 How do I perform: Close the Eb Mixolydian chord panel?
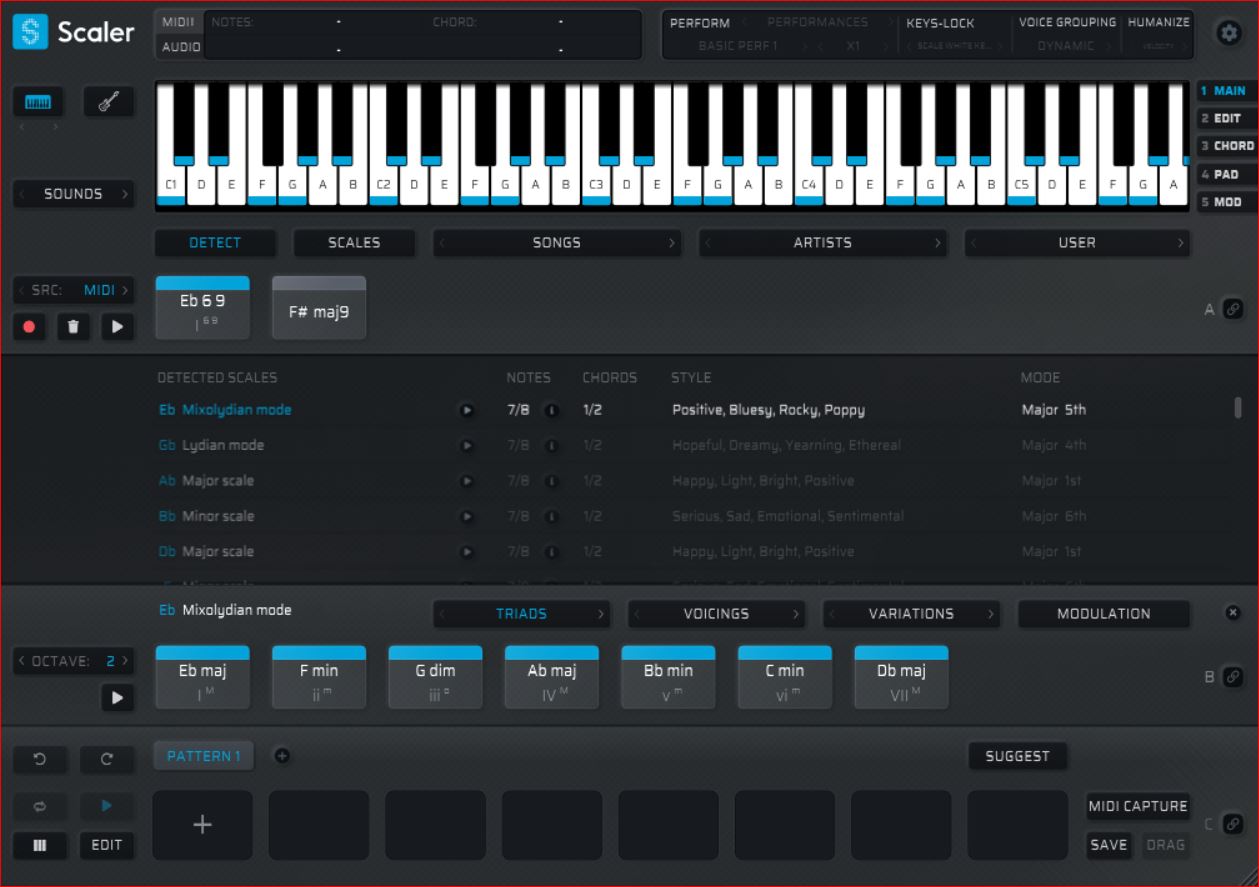(1233, 613)
